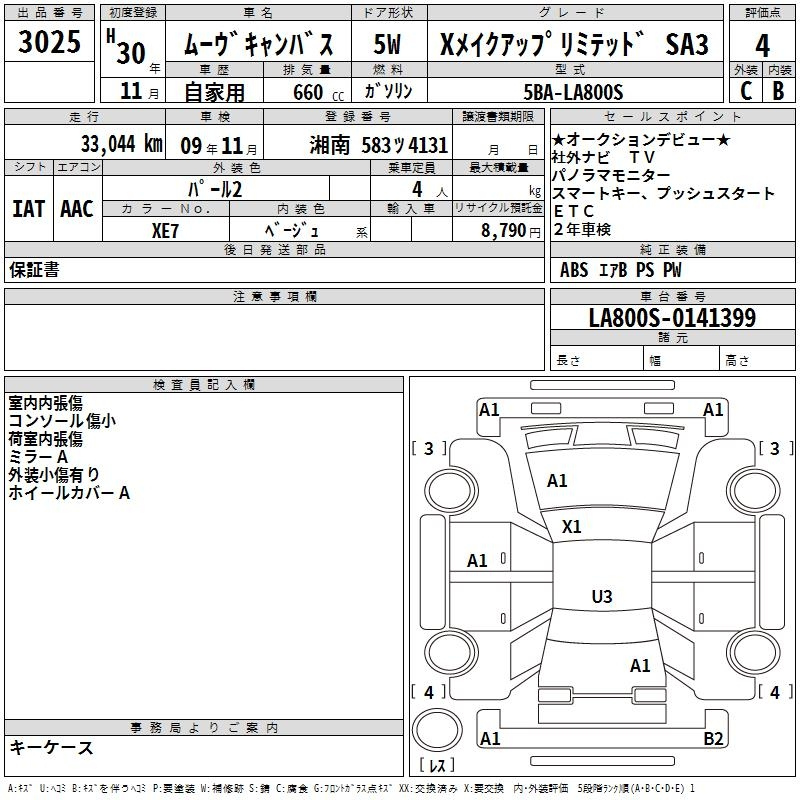Click lot number 3025
This screenshot has width=800, height=800.
[50, 44]
